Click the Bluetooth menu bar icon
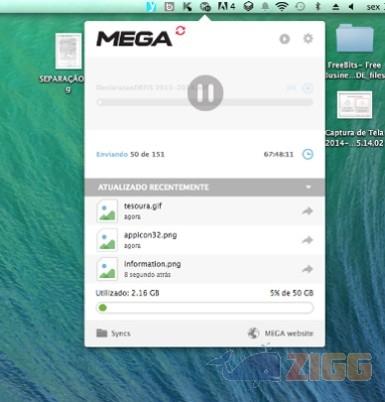 coord(318,6)
